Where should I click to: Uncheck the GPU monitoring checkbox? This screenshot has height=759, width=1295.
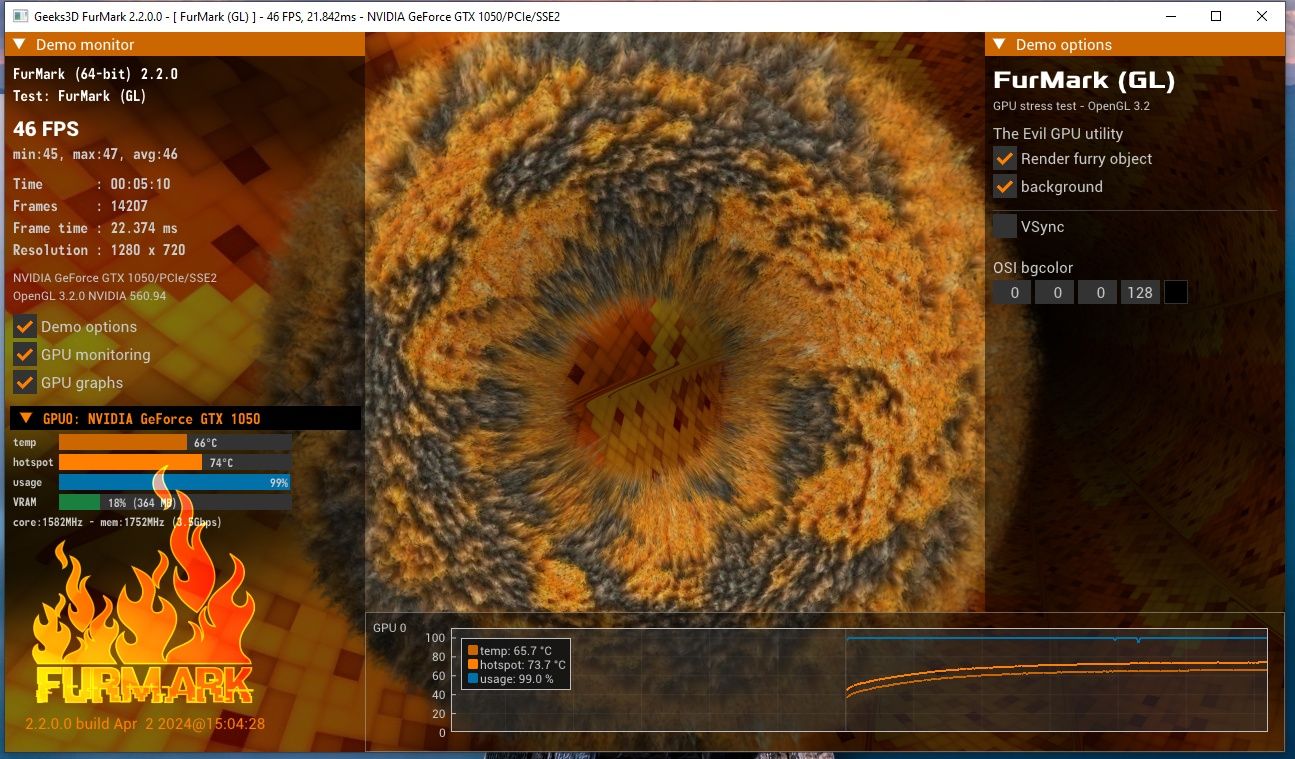25,354
